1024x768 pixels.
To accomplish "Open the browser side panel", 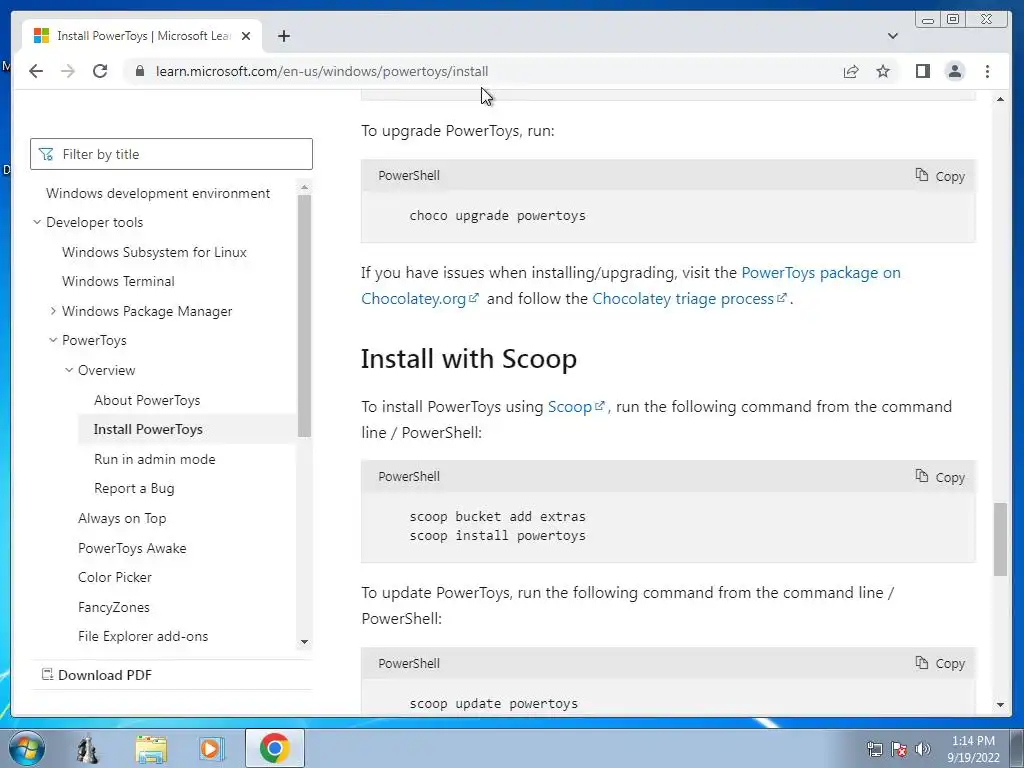I will pyautogui.click(x=923, y=71).
